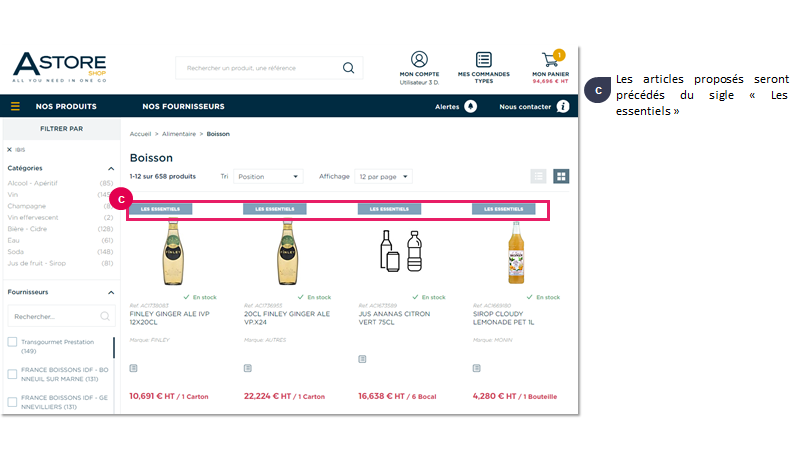
Task: Go to Alimentaire breadcrumb
Action: tap(179, 134)
